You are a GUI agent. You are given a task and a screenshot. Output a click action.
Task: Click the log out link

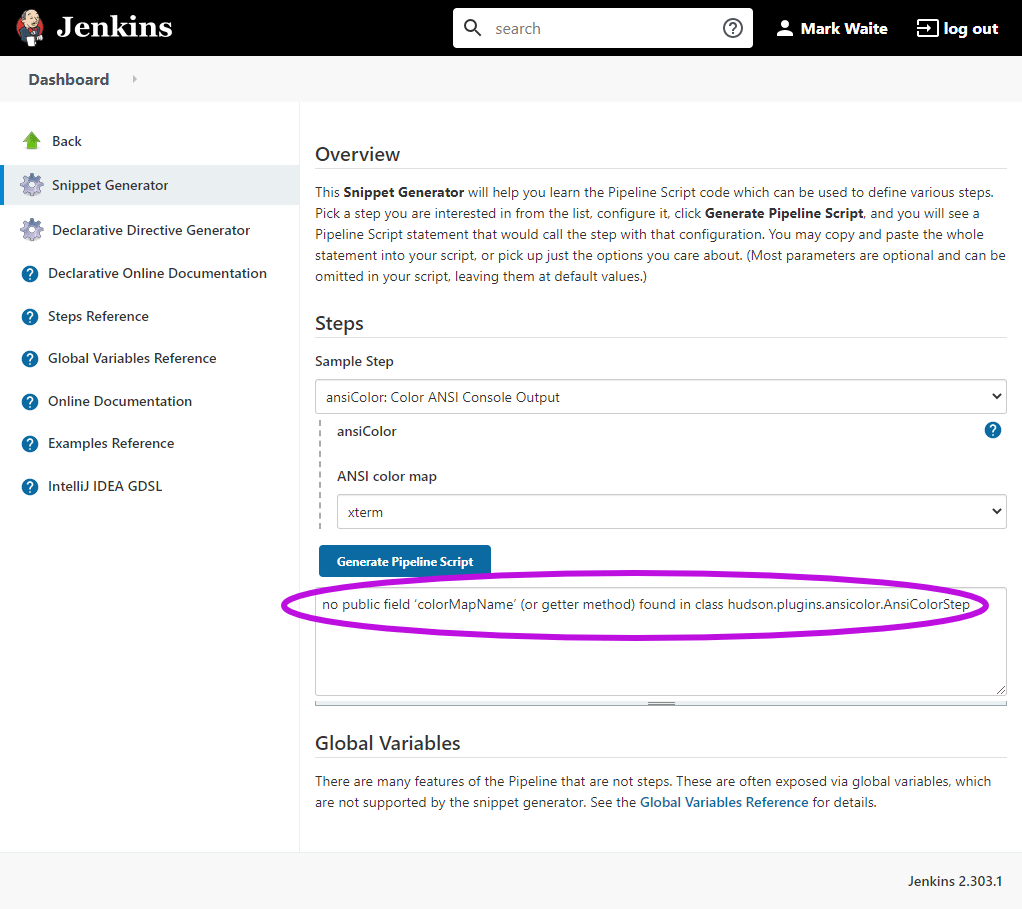(x=971, y=29)
